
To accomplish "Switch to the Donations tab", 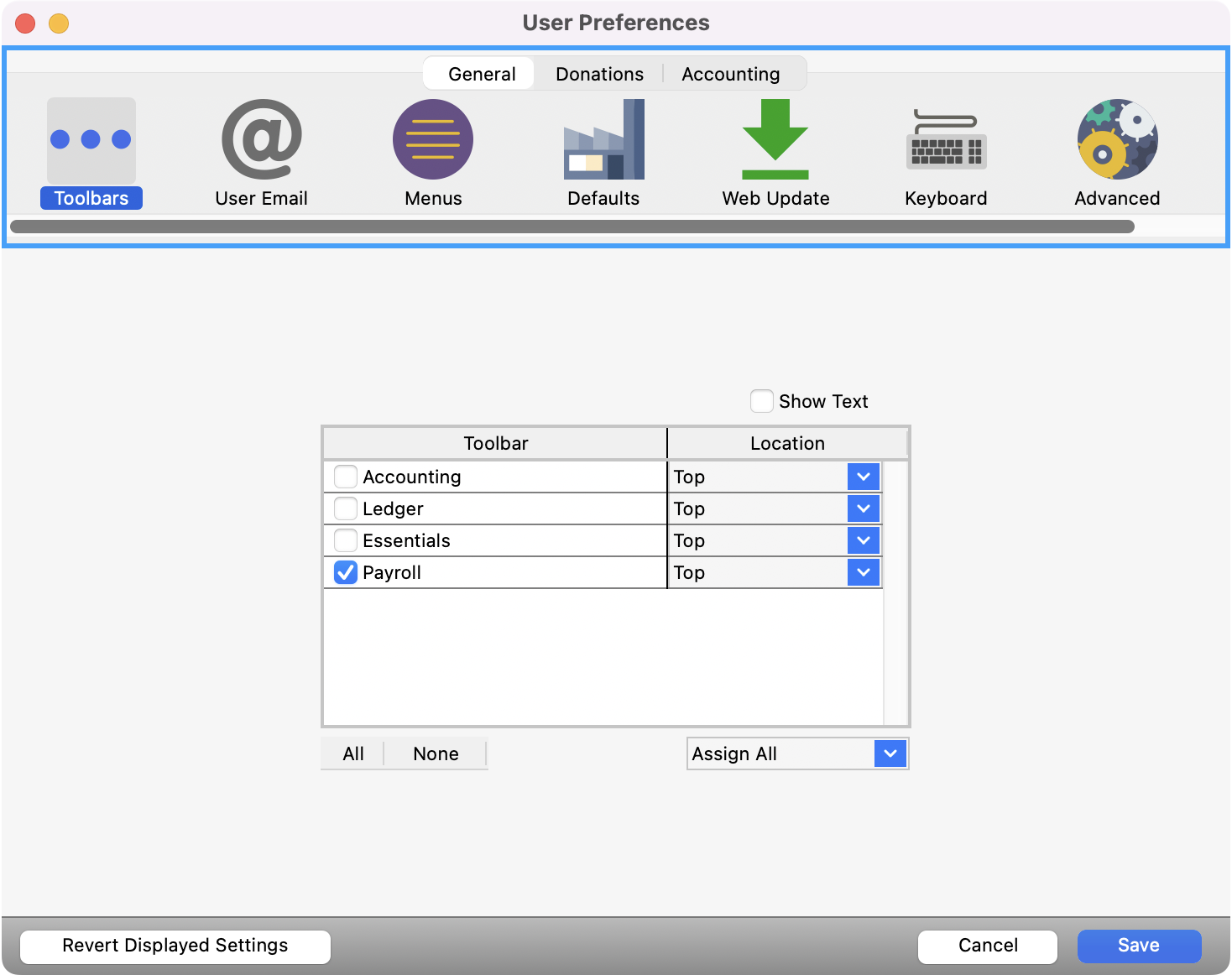I will point(599,74).
